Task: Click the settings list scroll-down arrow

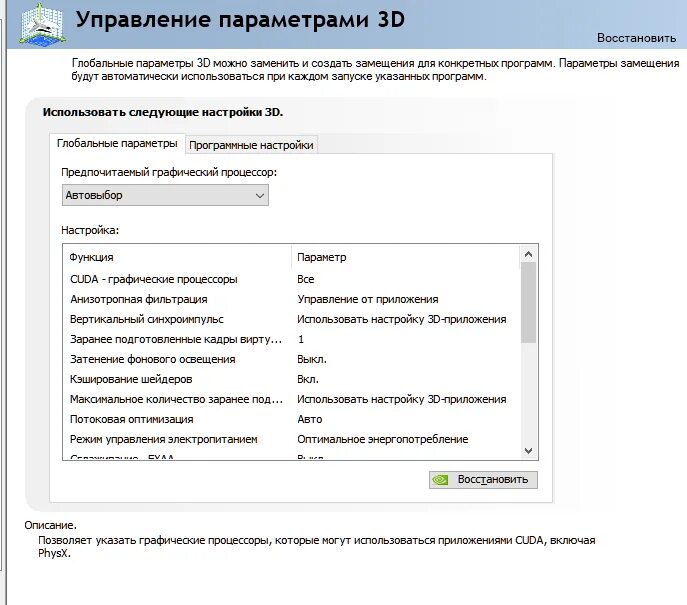Action: [x=528, y=451]
